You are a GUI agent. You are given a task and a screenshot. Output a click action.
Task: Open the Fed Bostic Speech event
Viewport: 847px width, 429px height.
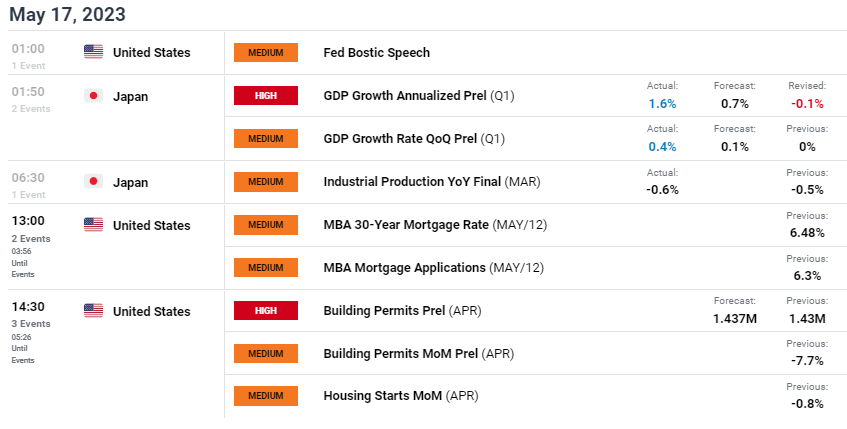(376, 52)
